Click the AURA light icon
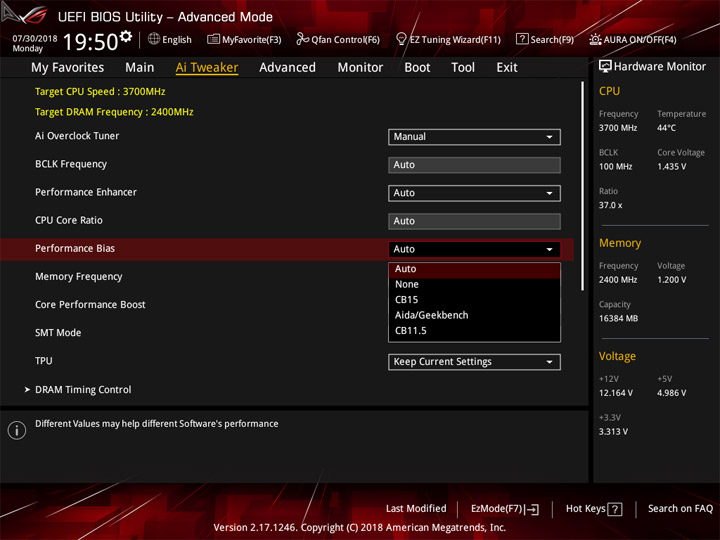The width and height of the screenshot is (720, 540). coord(595,39)
